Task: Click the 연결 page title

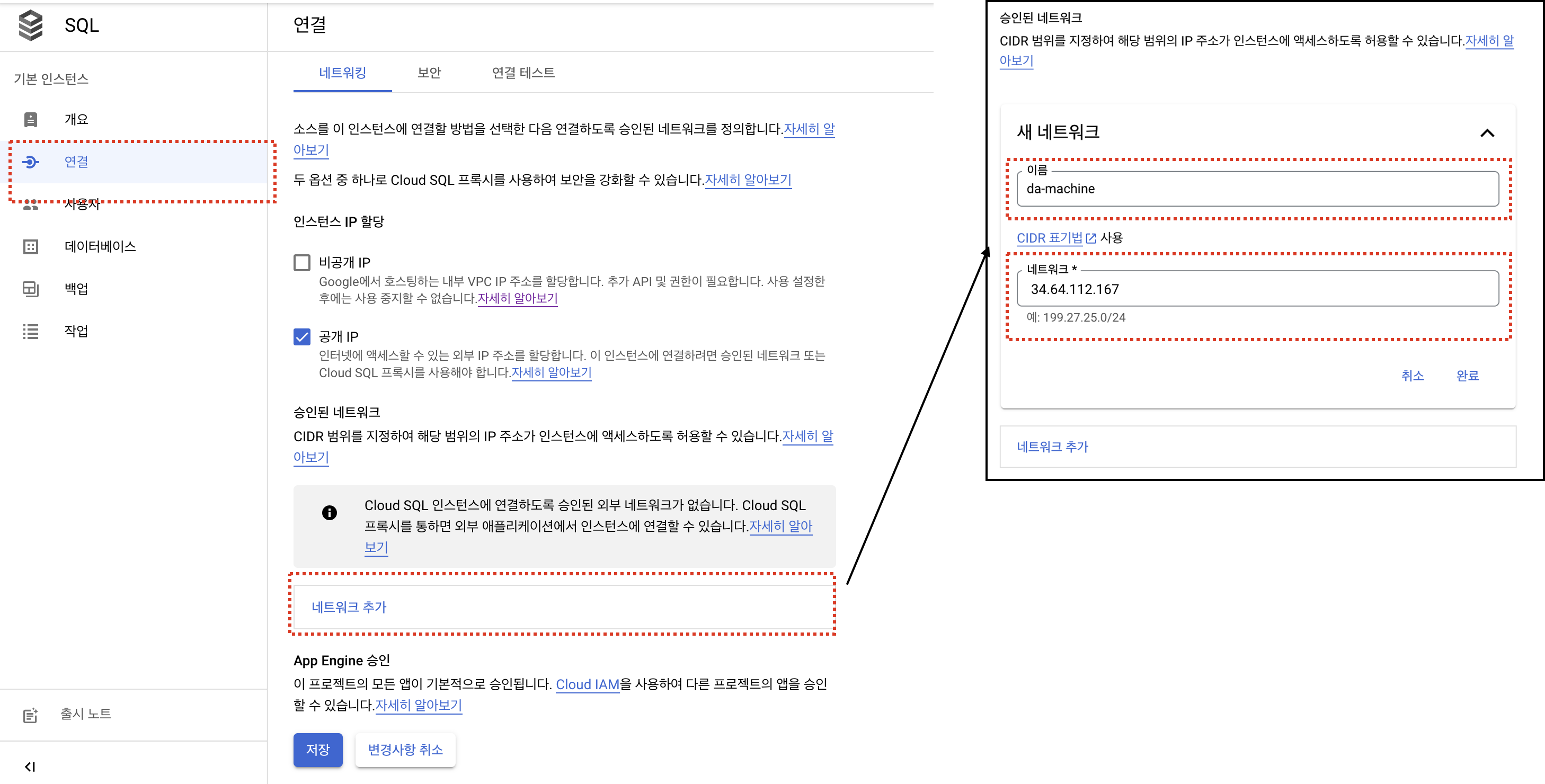Action: tap(309, 25)
